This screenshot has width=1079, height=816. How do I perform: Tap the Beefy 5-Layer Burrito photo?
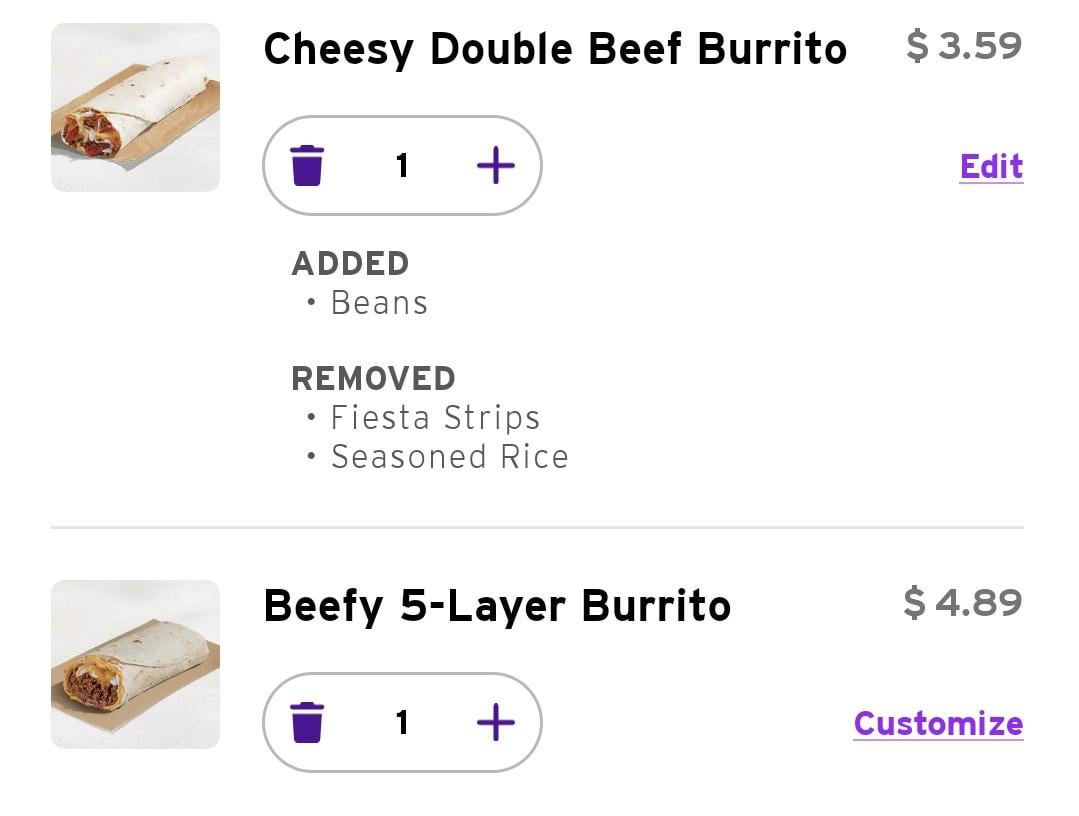(135, 664)
